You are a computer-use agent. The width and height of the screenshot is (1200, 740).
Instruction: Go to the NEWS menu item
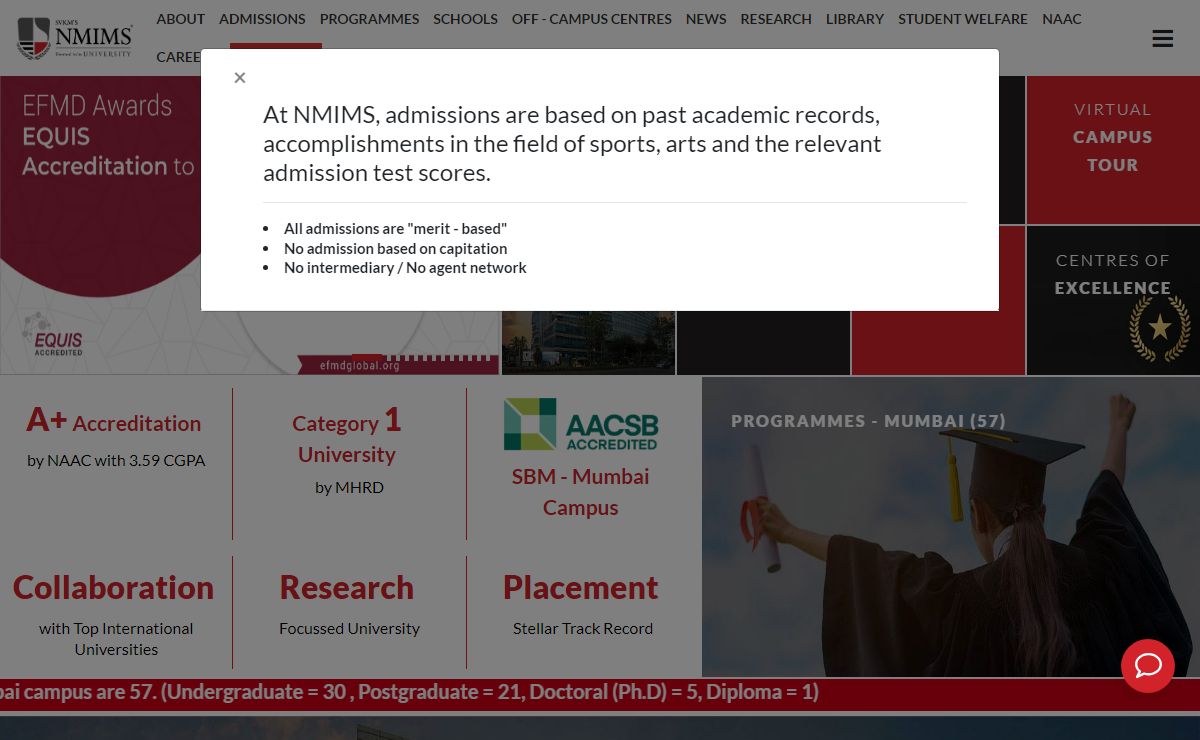(x=706, y=19)
